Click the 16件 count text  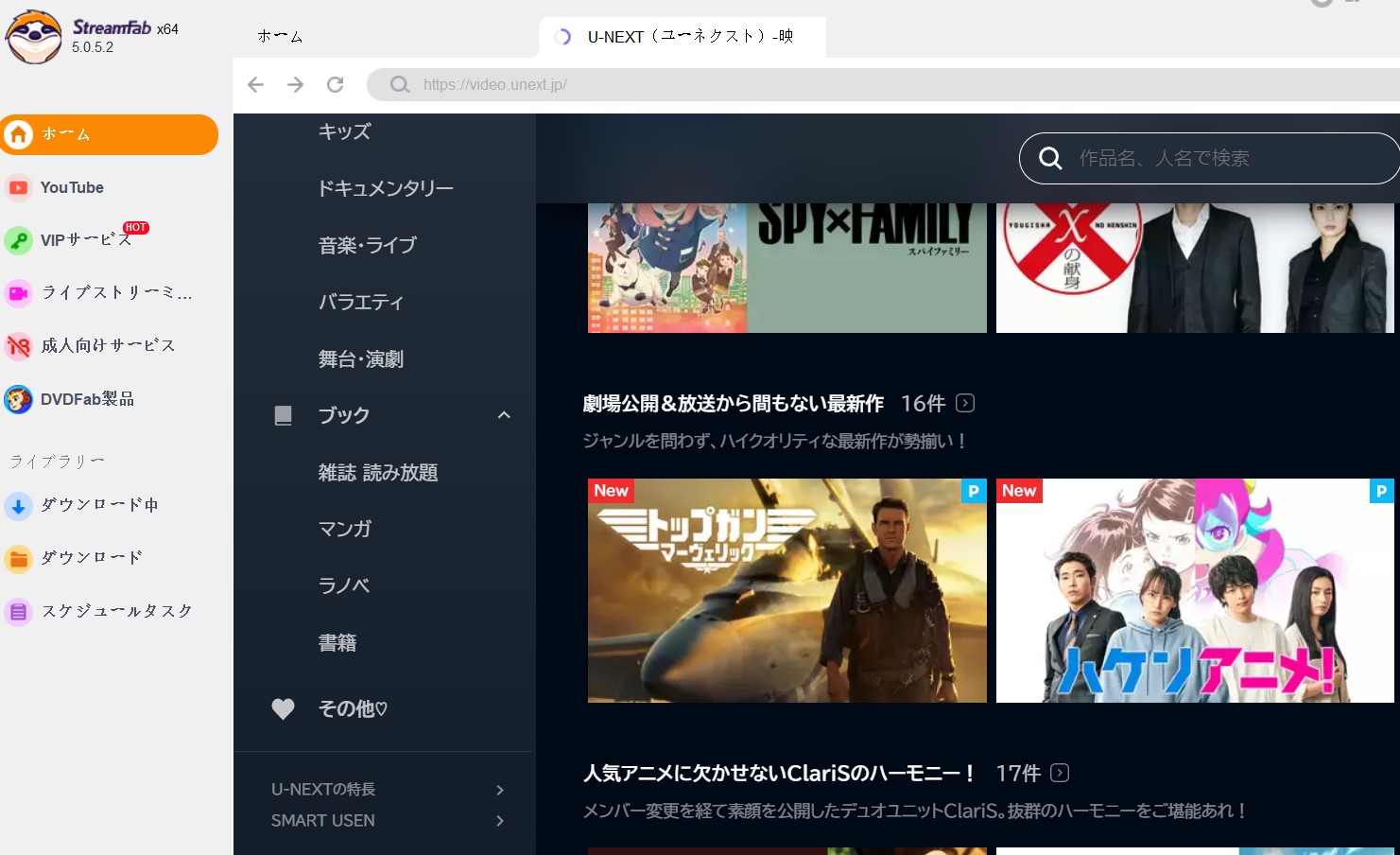pyautogui.click(x=924, y=404)
